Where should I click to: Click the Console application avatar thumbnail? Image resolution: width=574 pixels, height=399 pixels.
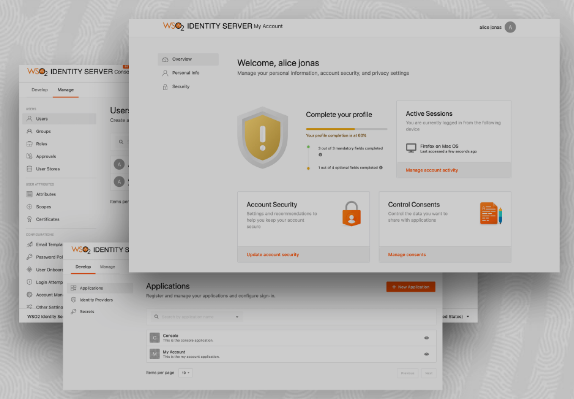(155, 338)
